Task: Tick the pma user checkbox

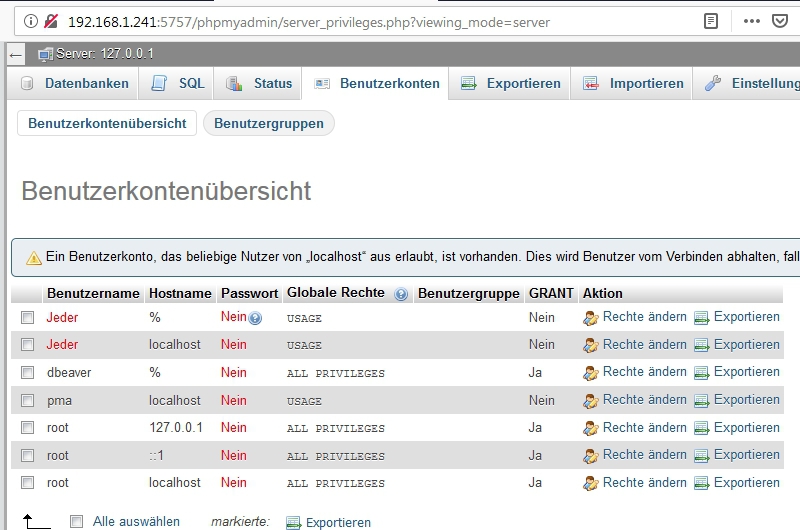Action: pos(28,400)
